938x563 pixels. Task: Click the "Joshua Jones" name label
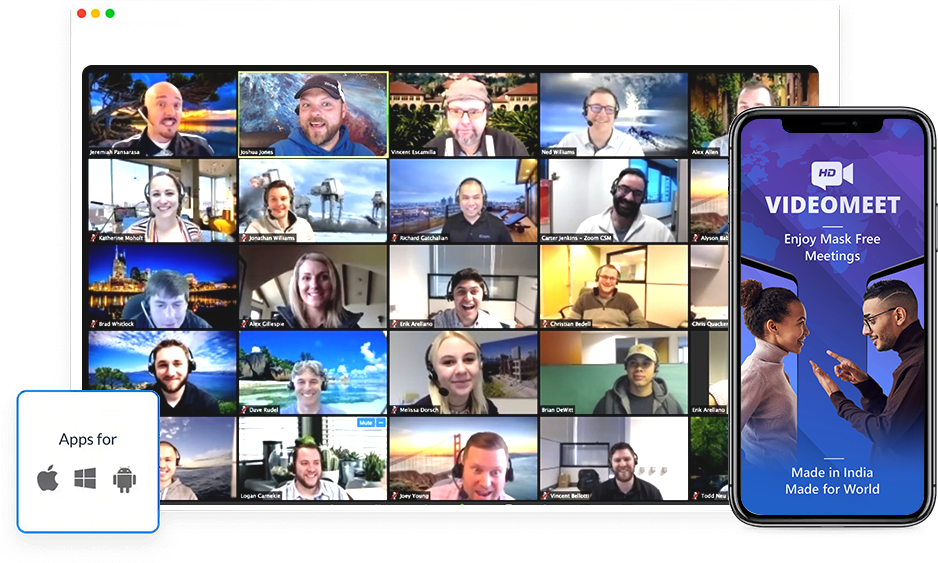click(x=257, y=152)
